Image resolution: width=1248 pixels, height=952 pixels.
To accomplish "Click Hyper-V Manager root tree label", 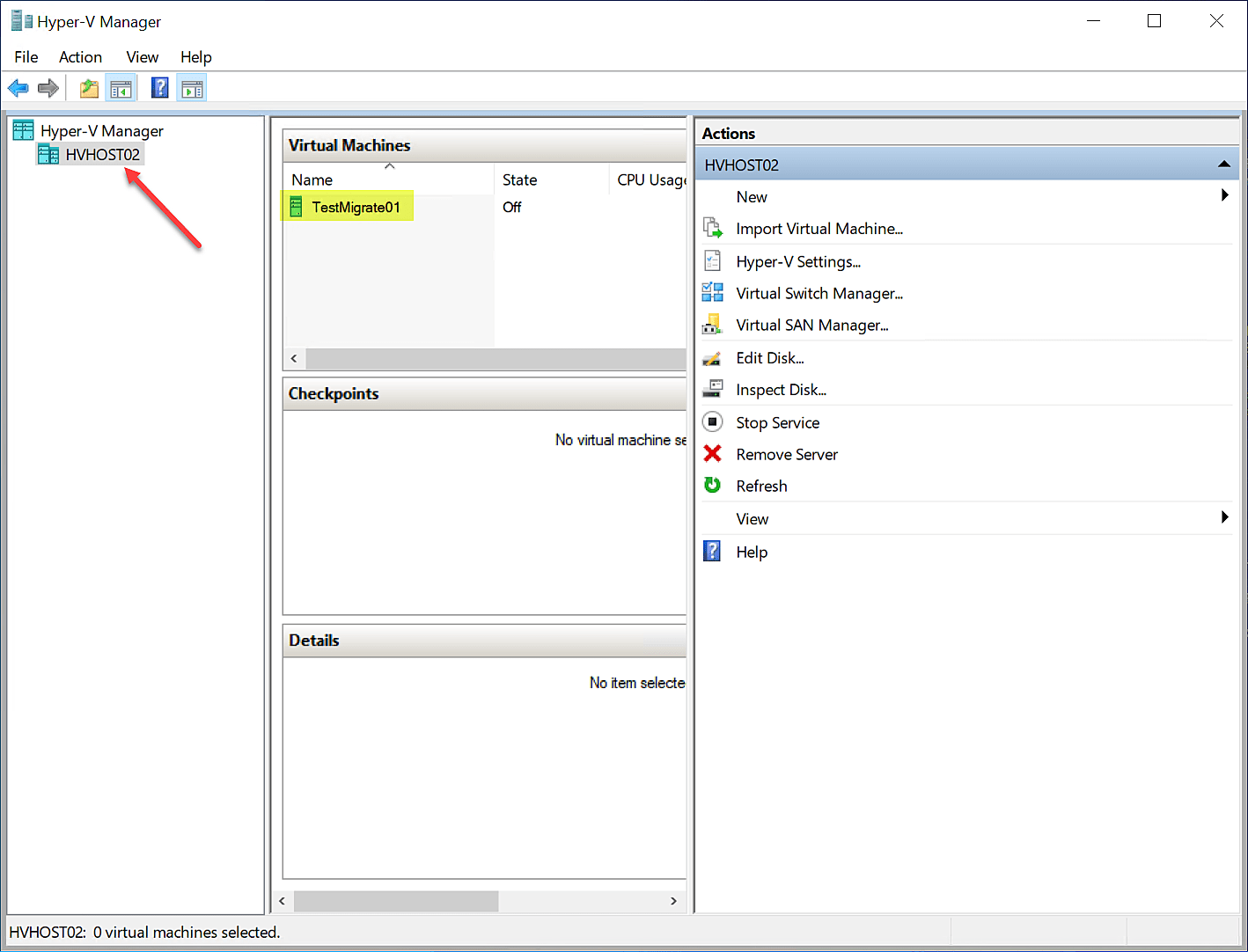I will [102, 131].
